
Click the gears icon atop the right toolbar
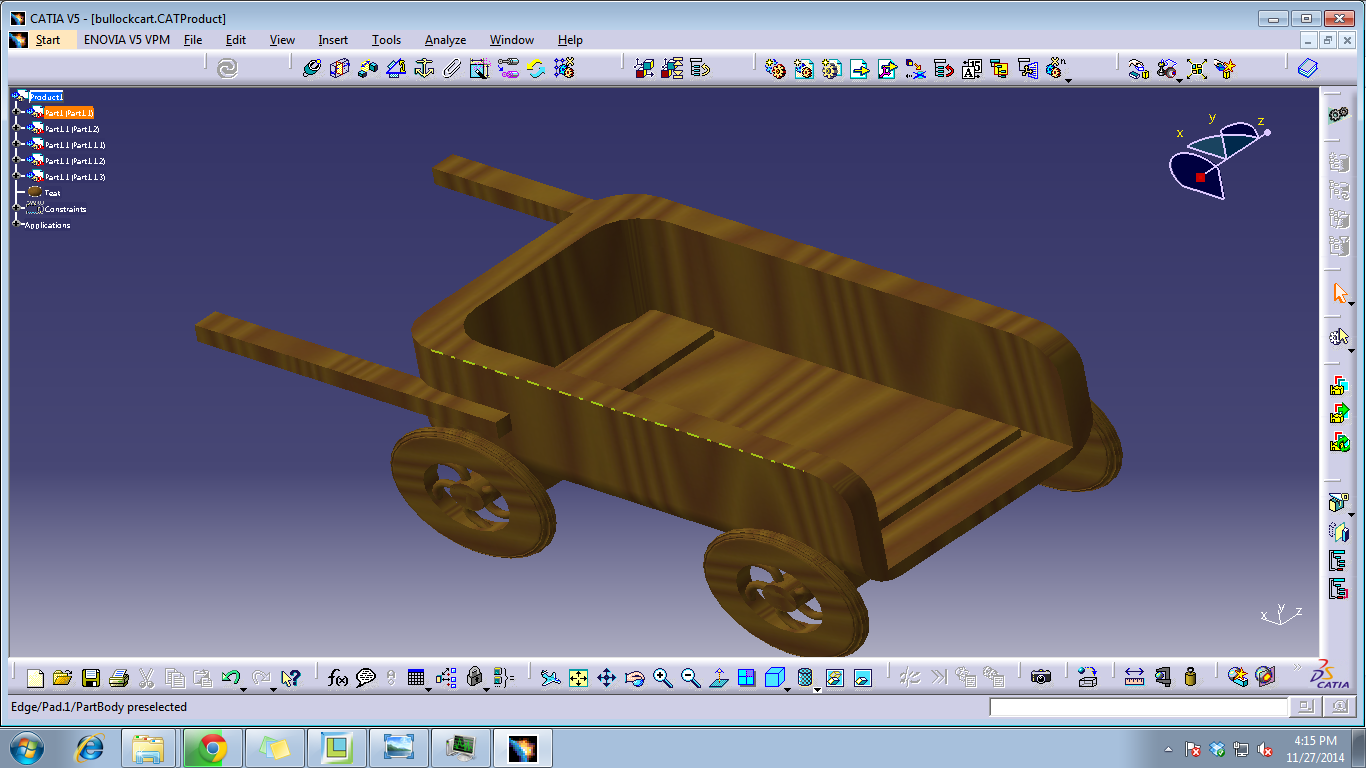[x=1339, y=115]
